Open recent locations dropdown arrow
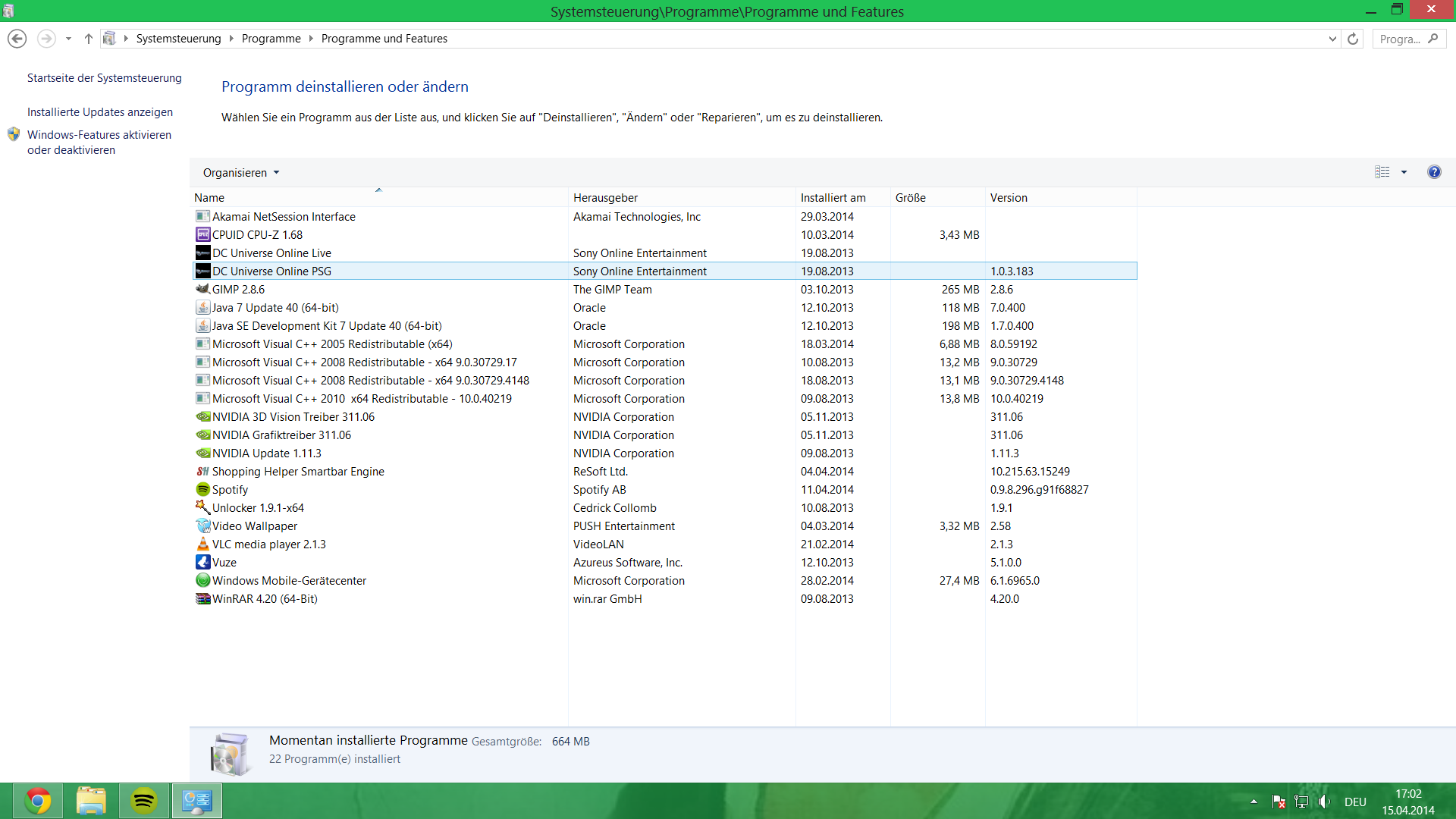The image size is (1456, 819). pyautogui.click(x=68, y=39)
